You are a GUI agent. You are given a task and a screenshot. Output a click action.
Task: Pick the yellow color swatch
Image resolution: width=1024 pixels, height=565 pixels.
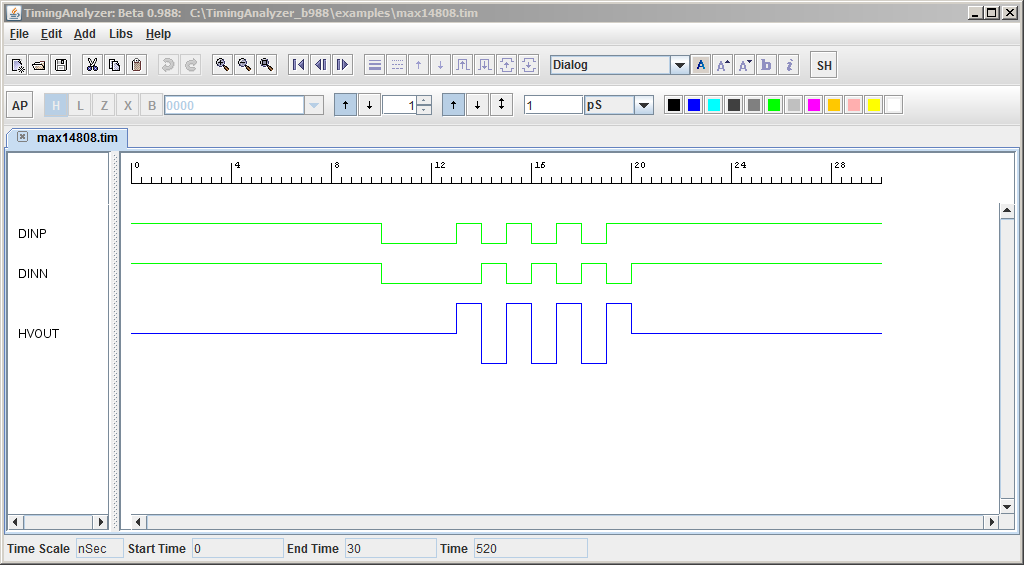(x=874, y=105)
